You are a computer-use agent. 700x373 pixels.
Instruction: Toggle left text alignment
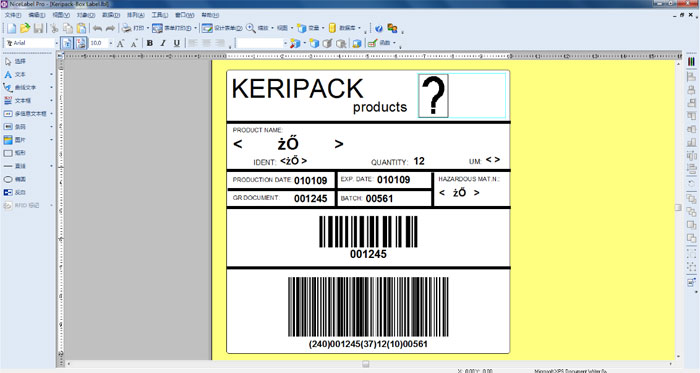tap(193, 43)
